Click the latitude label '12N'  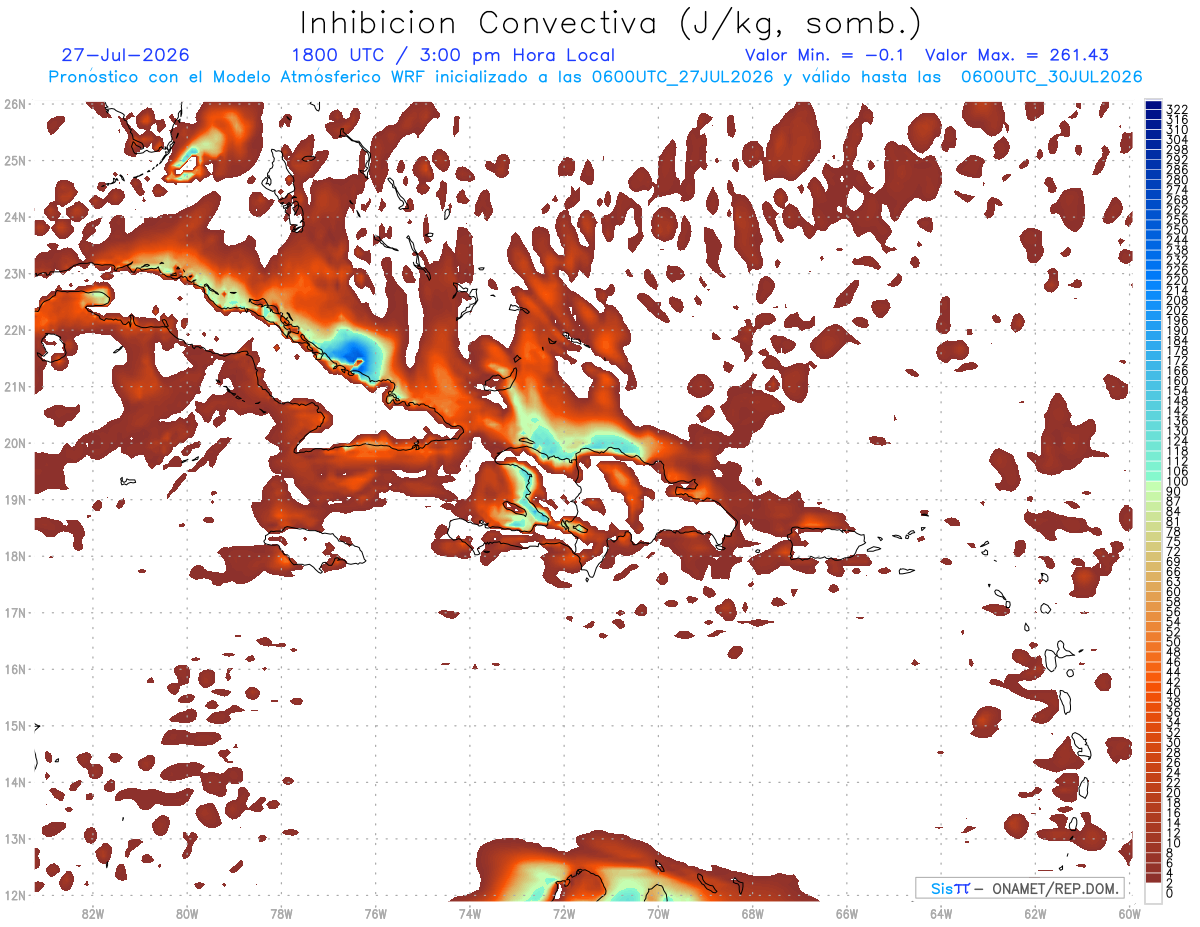(x=15, y=895)
